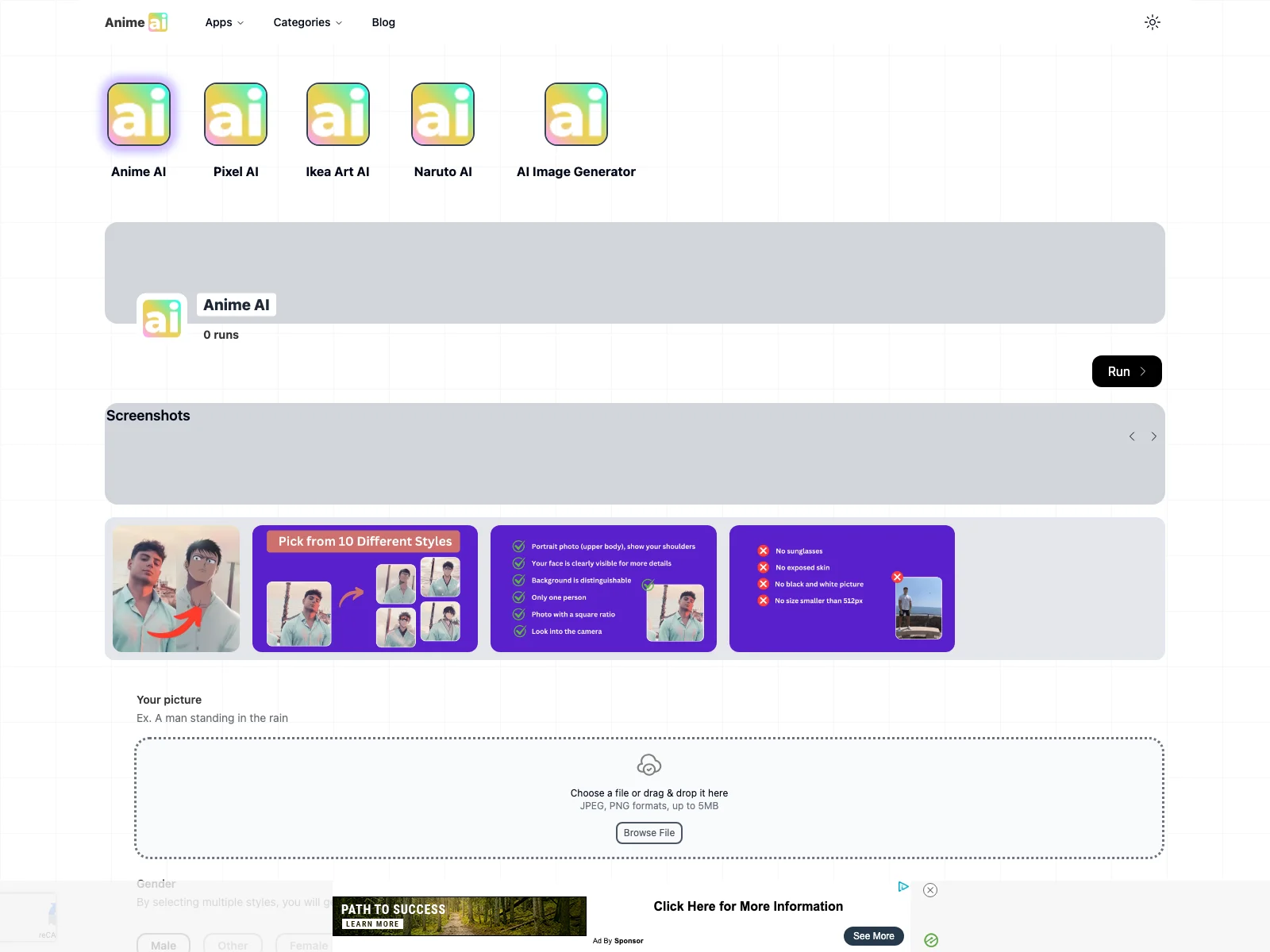
Task: Click the Anime AI app label
Action: [x=139, y=171]
